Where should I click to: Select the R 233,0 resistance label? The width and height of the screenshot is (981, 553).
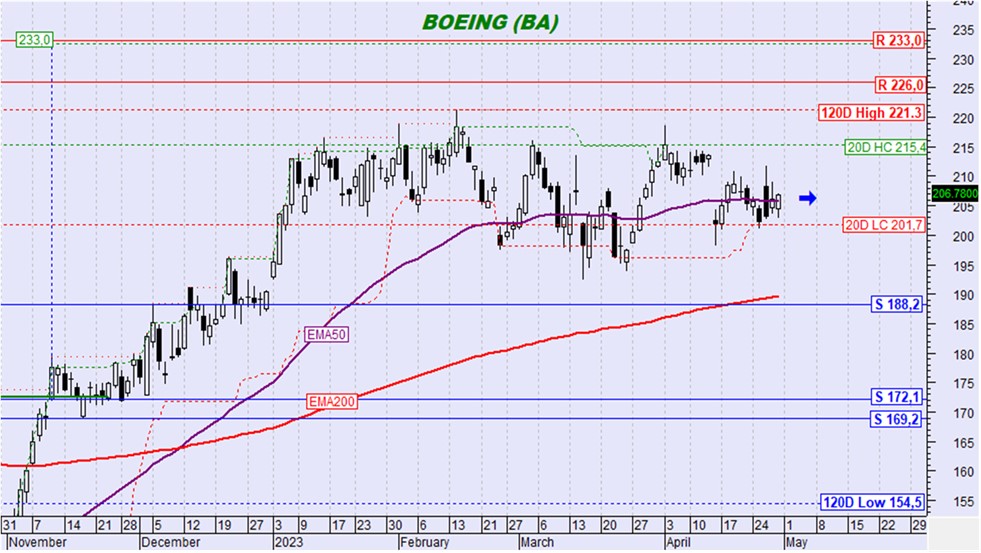pos(898,41)
